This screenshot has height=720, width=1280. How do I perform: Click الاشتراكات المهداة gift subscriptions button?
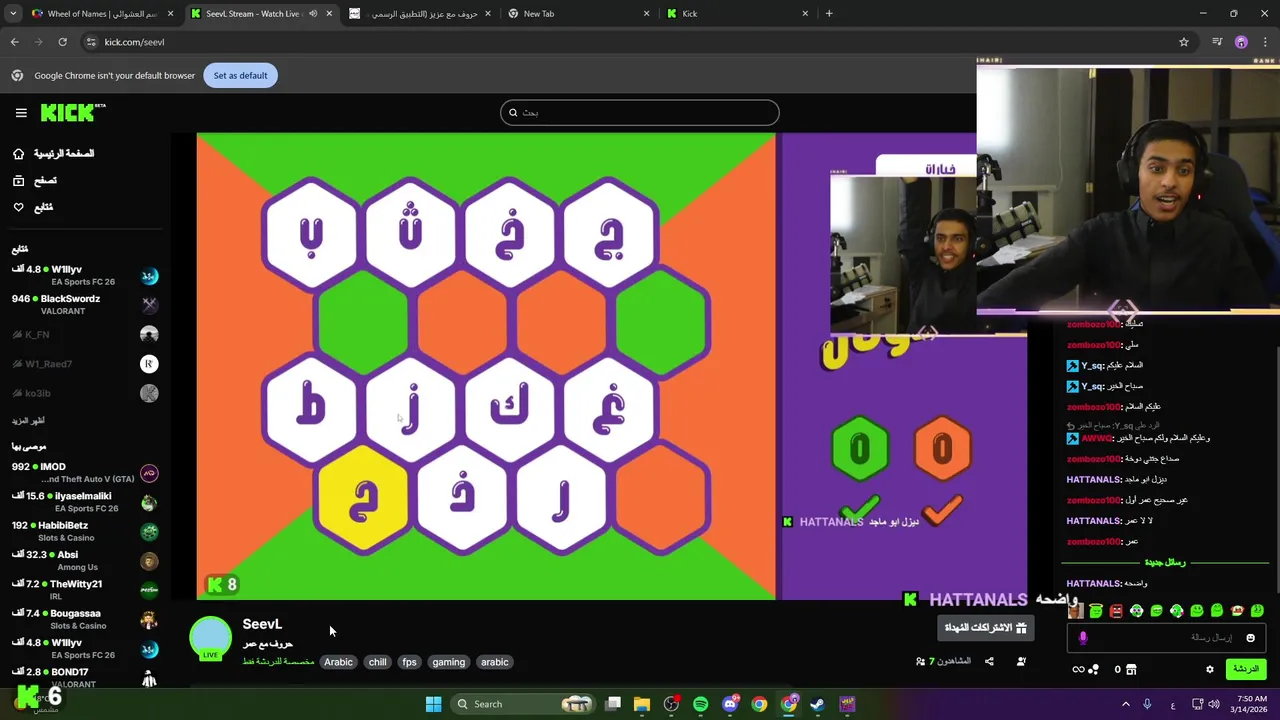[985, 628]
